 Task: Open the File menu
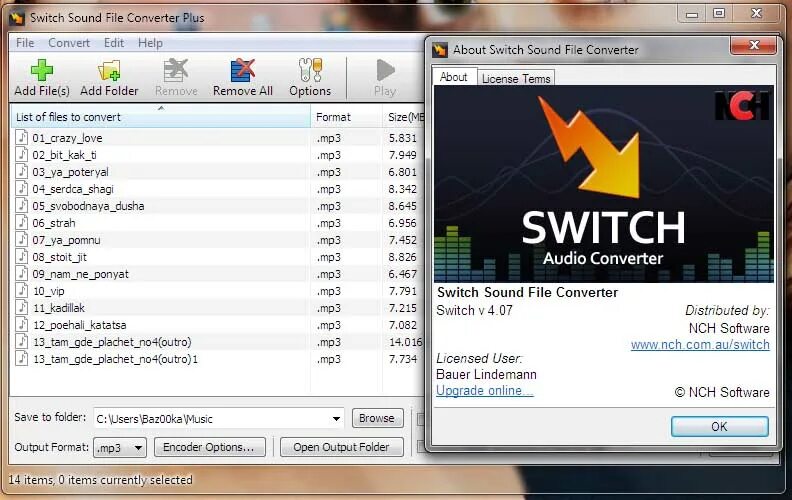(x=25, y=43)
